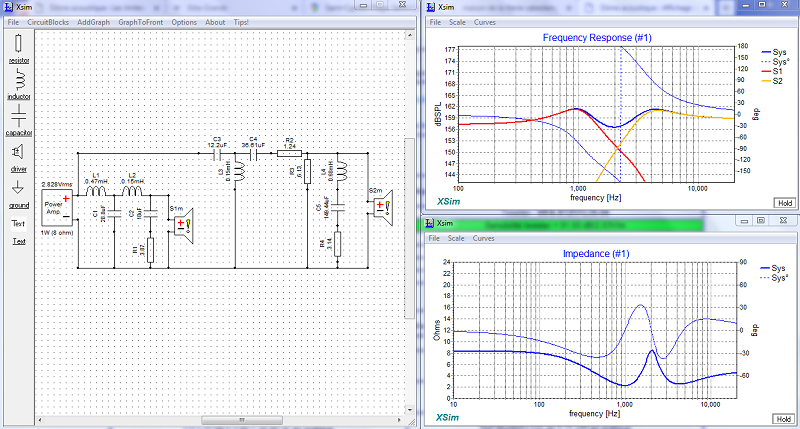This screenshot has width=800, height=429.
Task: Select resistor R2 1.24 in schematic
Action: pyautogui.click(x=289, y=153)
